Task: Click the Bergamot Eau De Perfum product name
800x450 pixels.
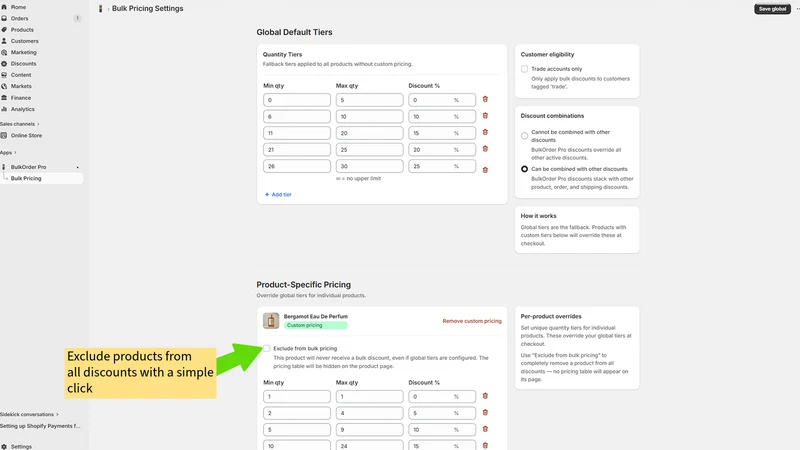Action: tap(316, 316)
